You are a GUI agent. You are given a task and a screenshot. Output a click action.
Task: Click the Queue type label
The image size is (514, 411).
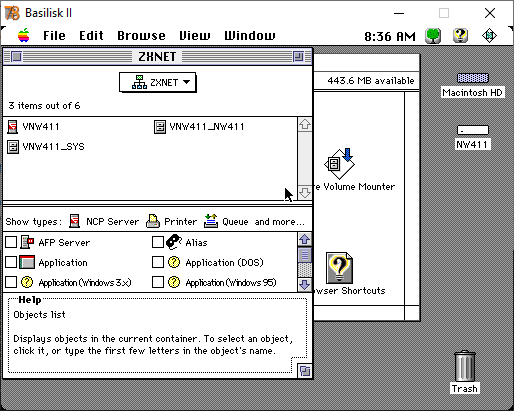[x=235, y=222]
